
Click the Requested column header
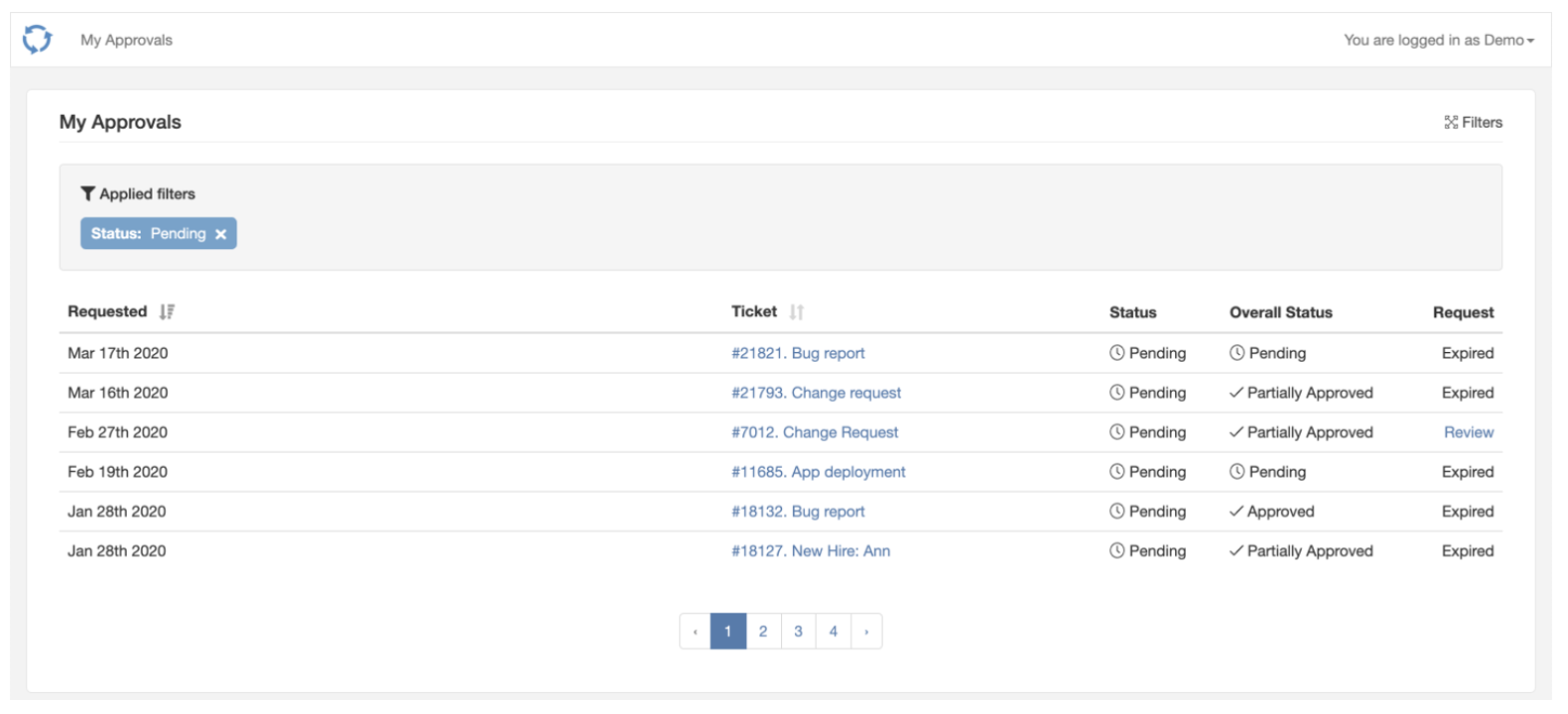(x=107, y=312)
